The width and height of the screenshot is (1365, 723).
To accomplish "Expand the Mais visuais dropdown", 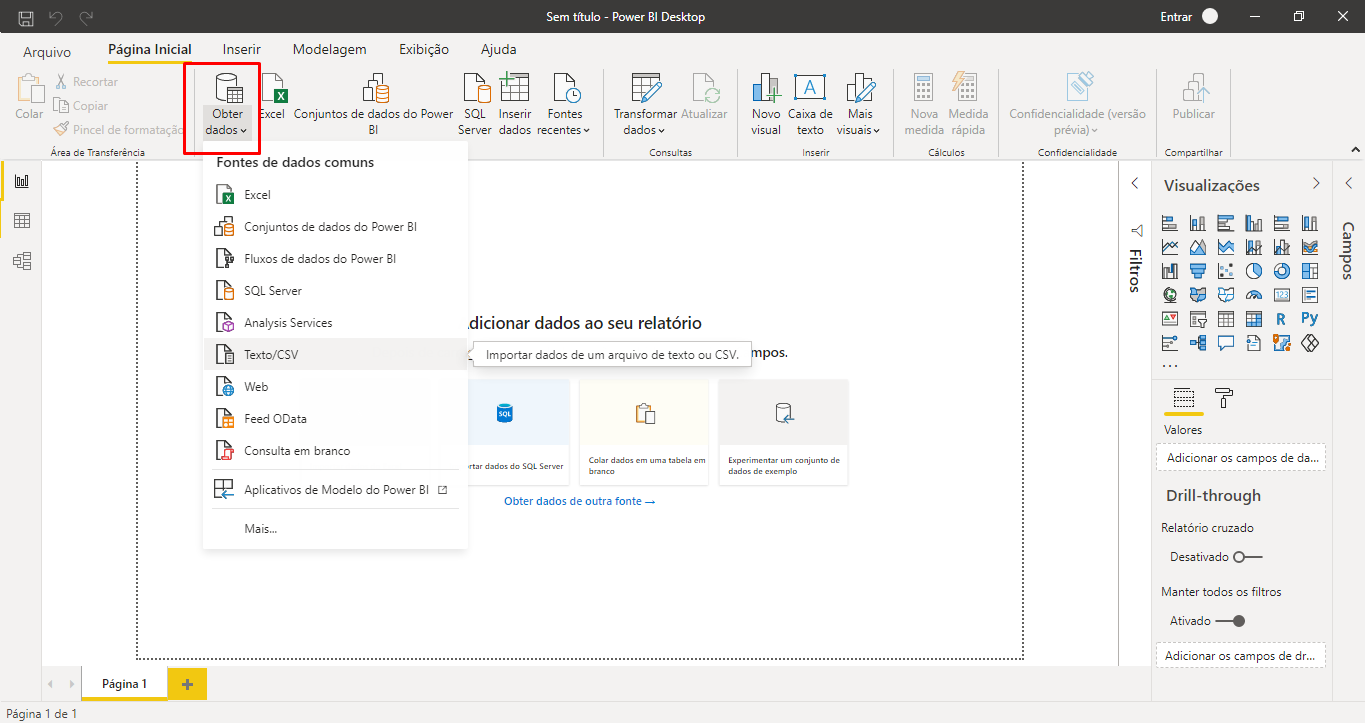I will tap(860, 103).
